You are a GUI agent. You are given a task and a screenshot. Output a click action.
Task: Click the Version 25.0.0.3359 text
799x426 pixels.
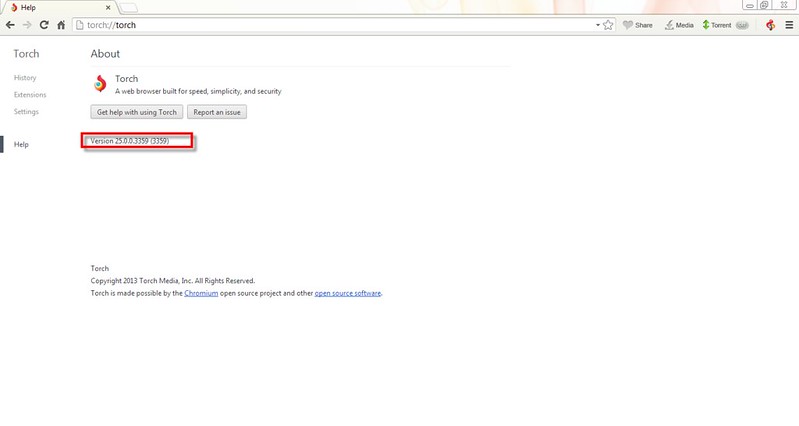tap(129, 141)
